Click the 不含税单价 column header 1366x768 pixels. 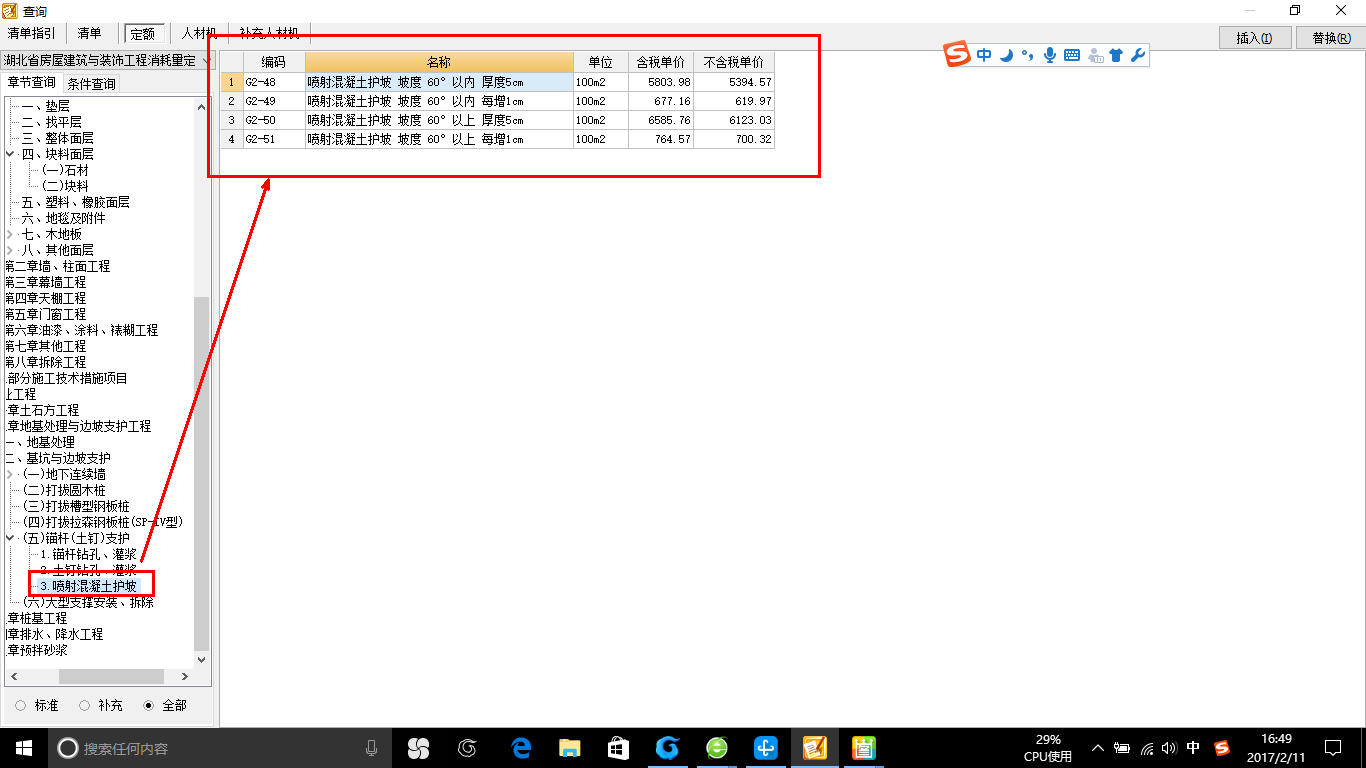734,62
